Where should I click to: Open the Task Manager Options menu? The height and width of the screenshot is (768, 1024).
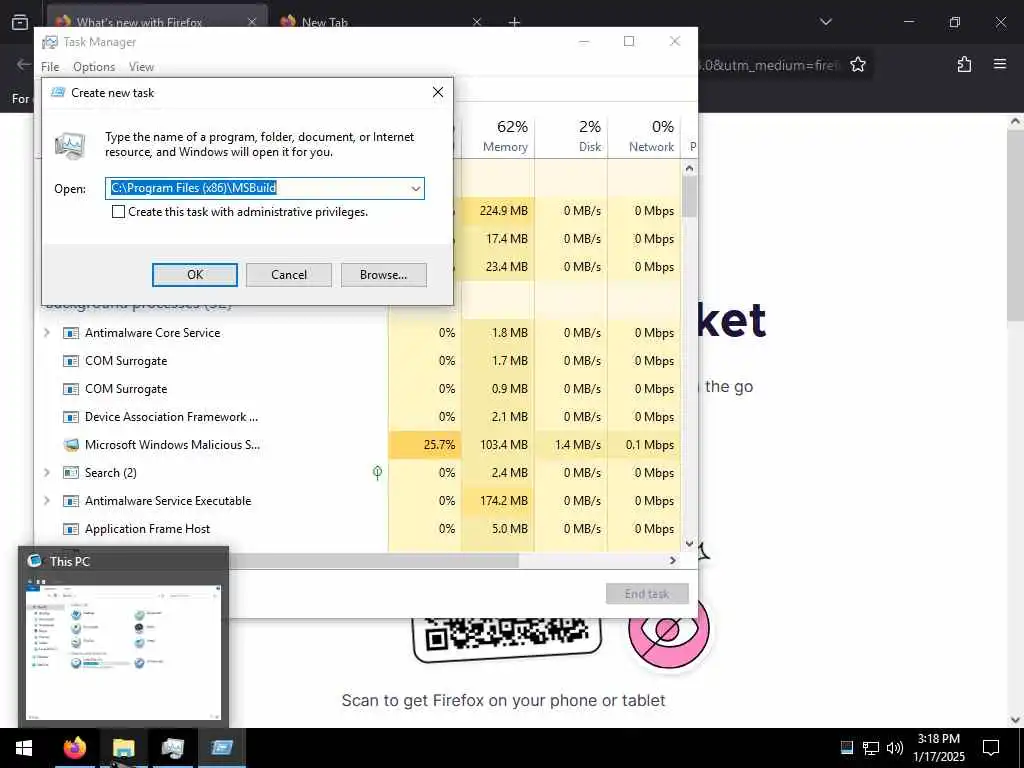[x=94, y=67]
